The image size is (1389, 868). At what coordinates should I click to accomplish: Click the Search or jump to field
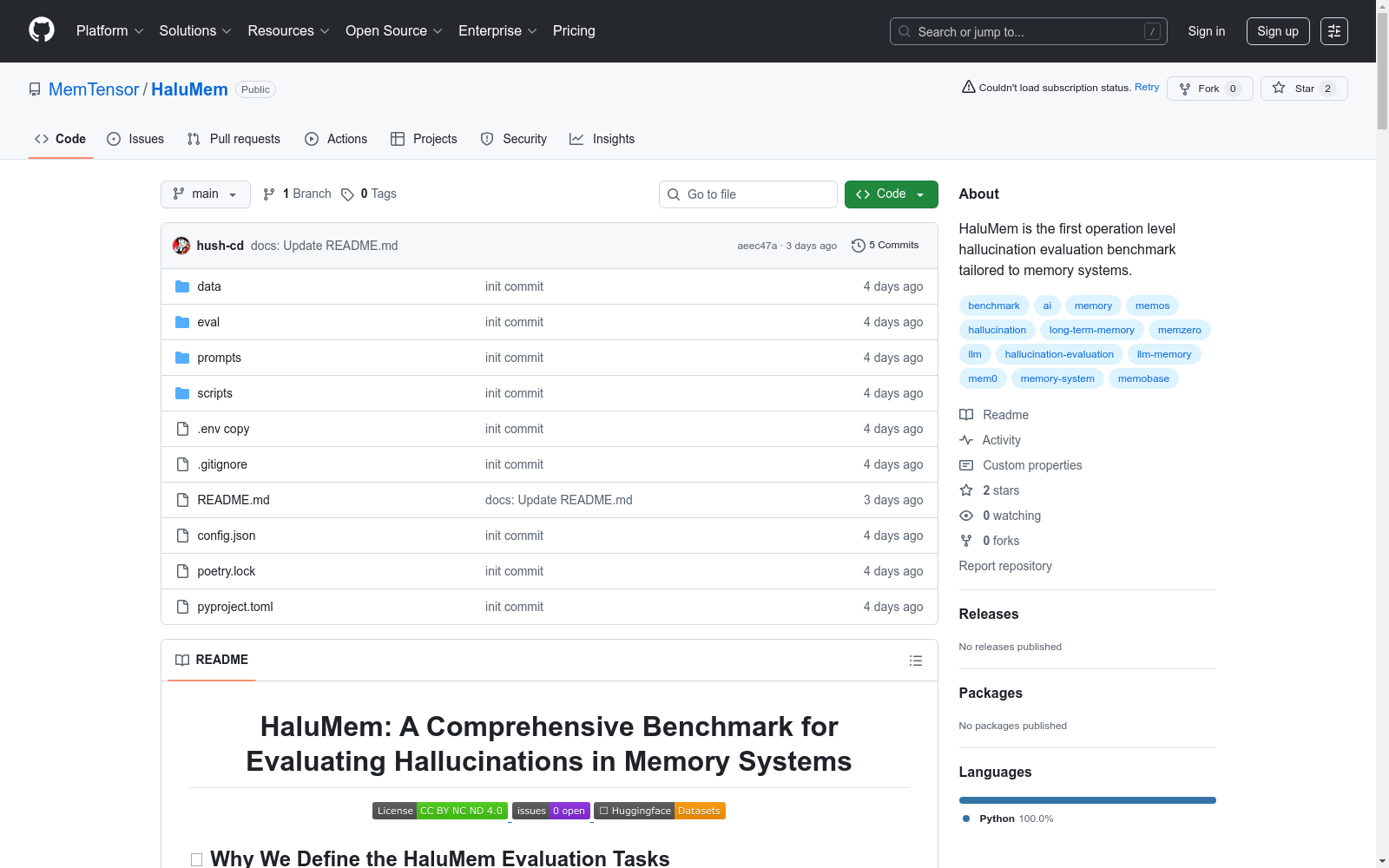(1029, 31)
